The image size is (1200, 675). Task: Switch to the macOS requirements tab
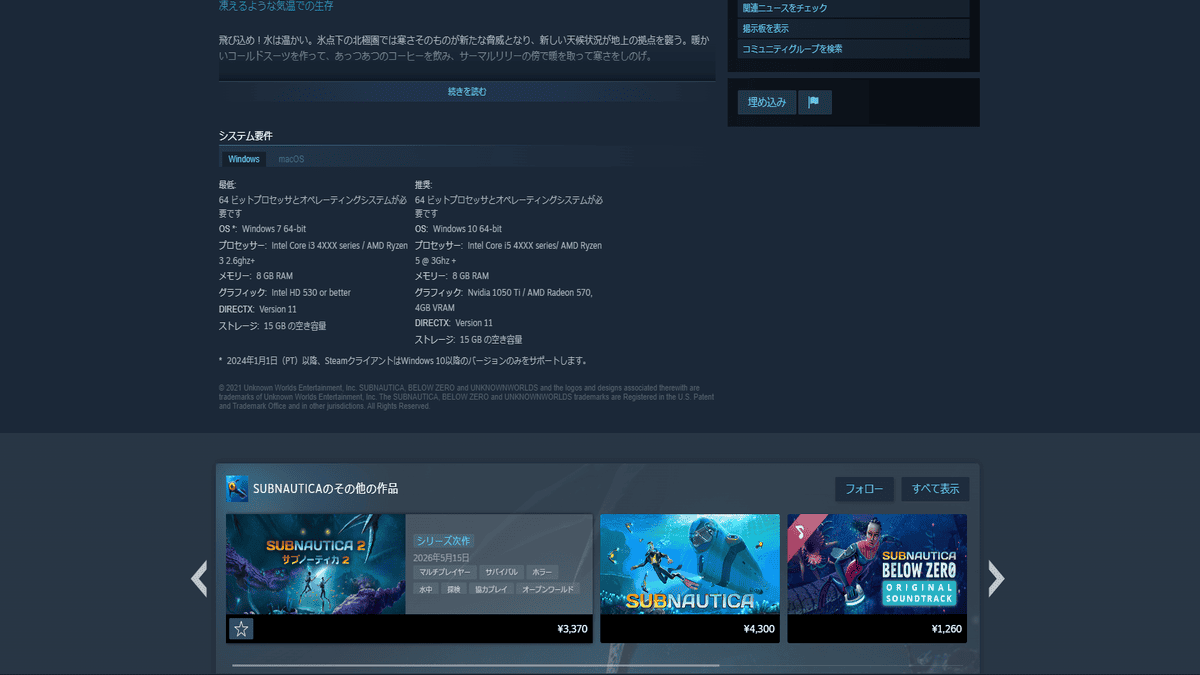291,159
